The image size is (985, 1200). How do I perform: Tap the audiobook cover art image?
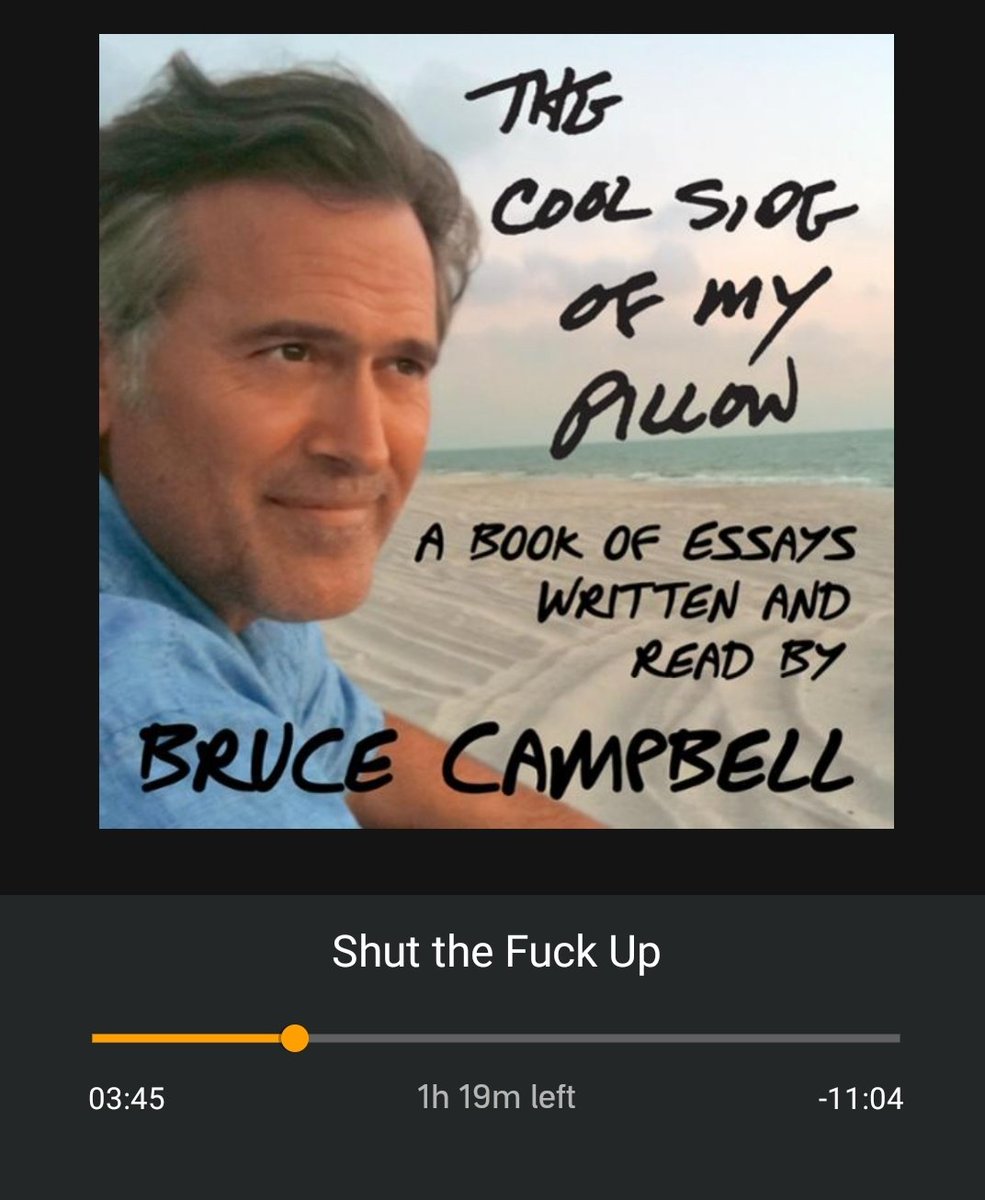pyautogui.click(x=496, y=432)
